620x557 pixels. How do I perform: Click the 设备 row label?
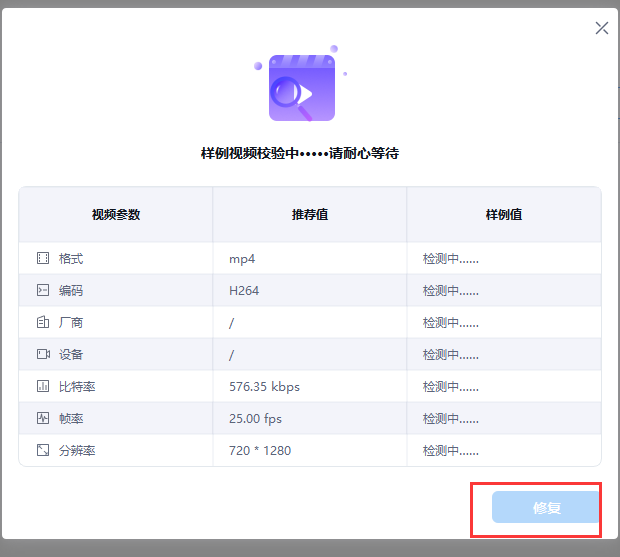[x=71, y=355]
